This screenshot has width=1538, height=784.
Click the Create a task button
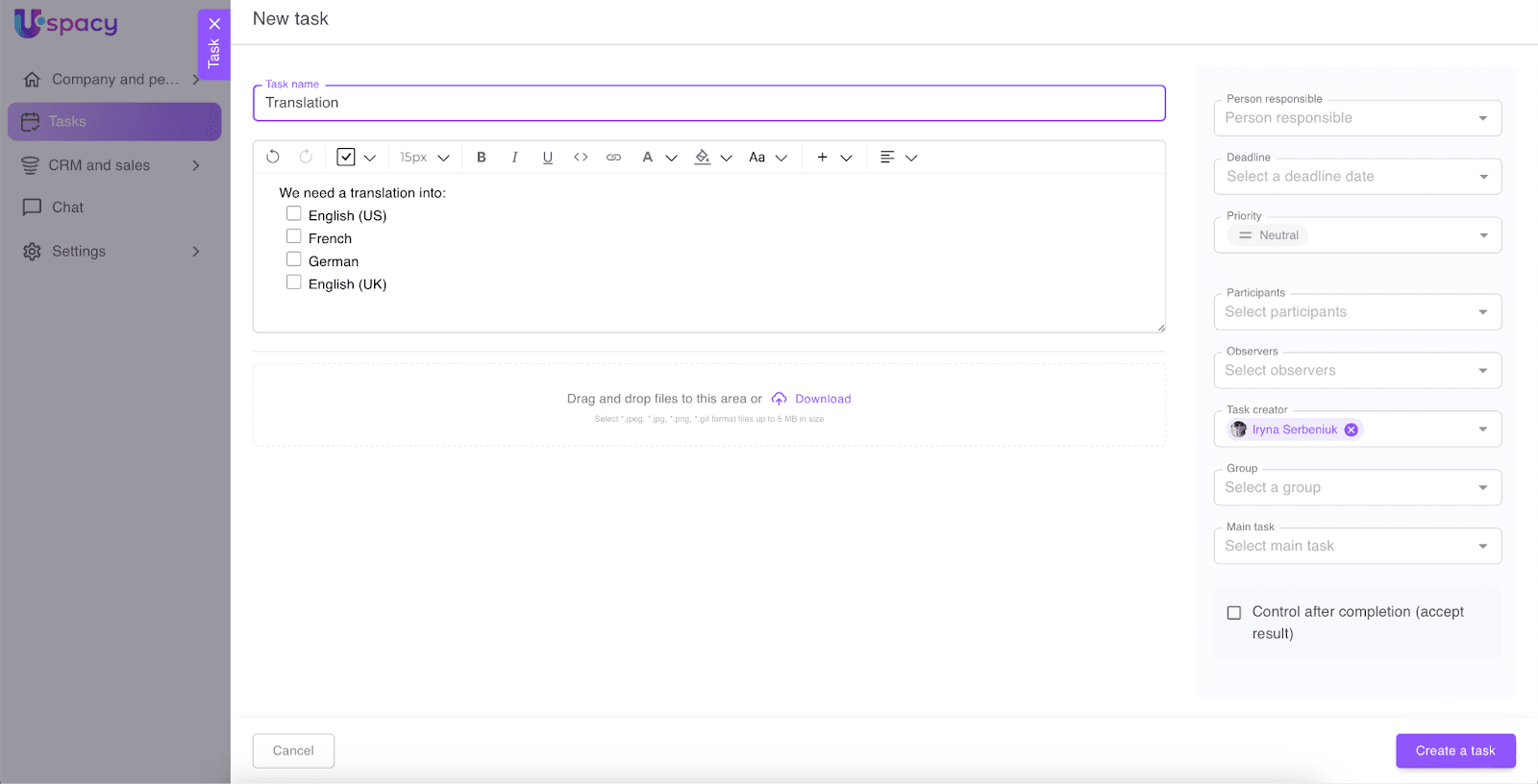point(1454,750)
